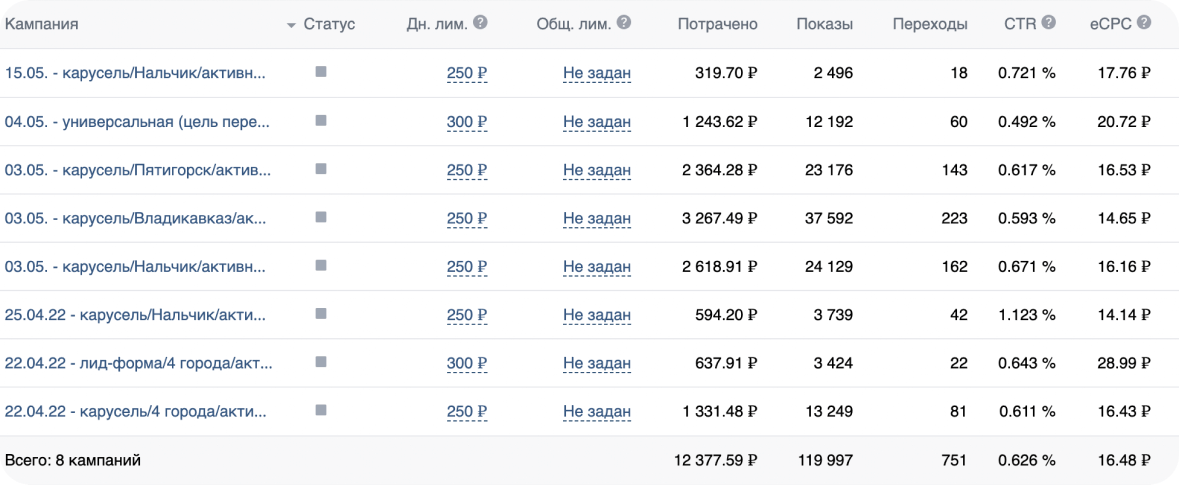Screen dimensions: 1180x485
Task: Toggle status of 22.04.22 карусель 4 города campaign
Action: click(321, 410)
